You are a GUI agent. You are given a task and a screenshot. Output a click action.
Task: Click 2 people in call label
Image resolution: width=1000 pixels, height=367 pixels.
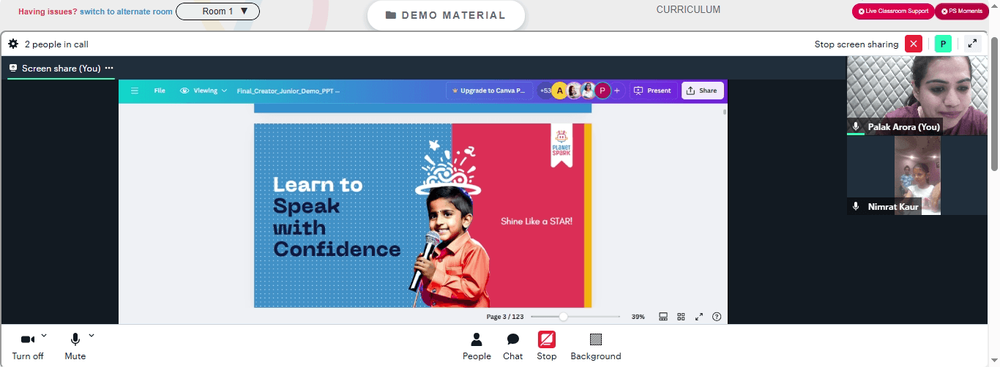tap(56, 44)
